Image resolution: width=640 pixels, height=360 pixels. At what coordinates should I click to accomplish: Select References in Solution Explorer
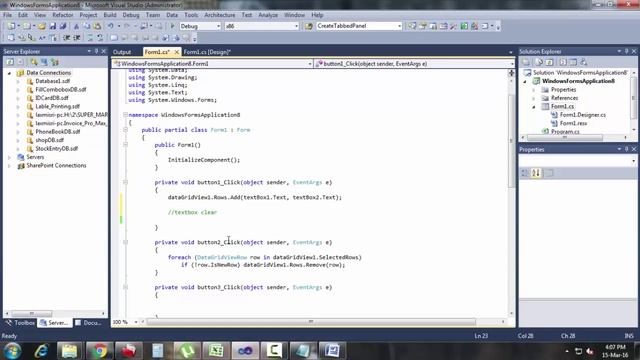coord(564,98)
